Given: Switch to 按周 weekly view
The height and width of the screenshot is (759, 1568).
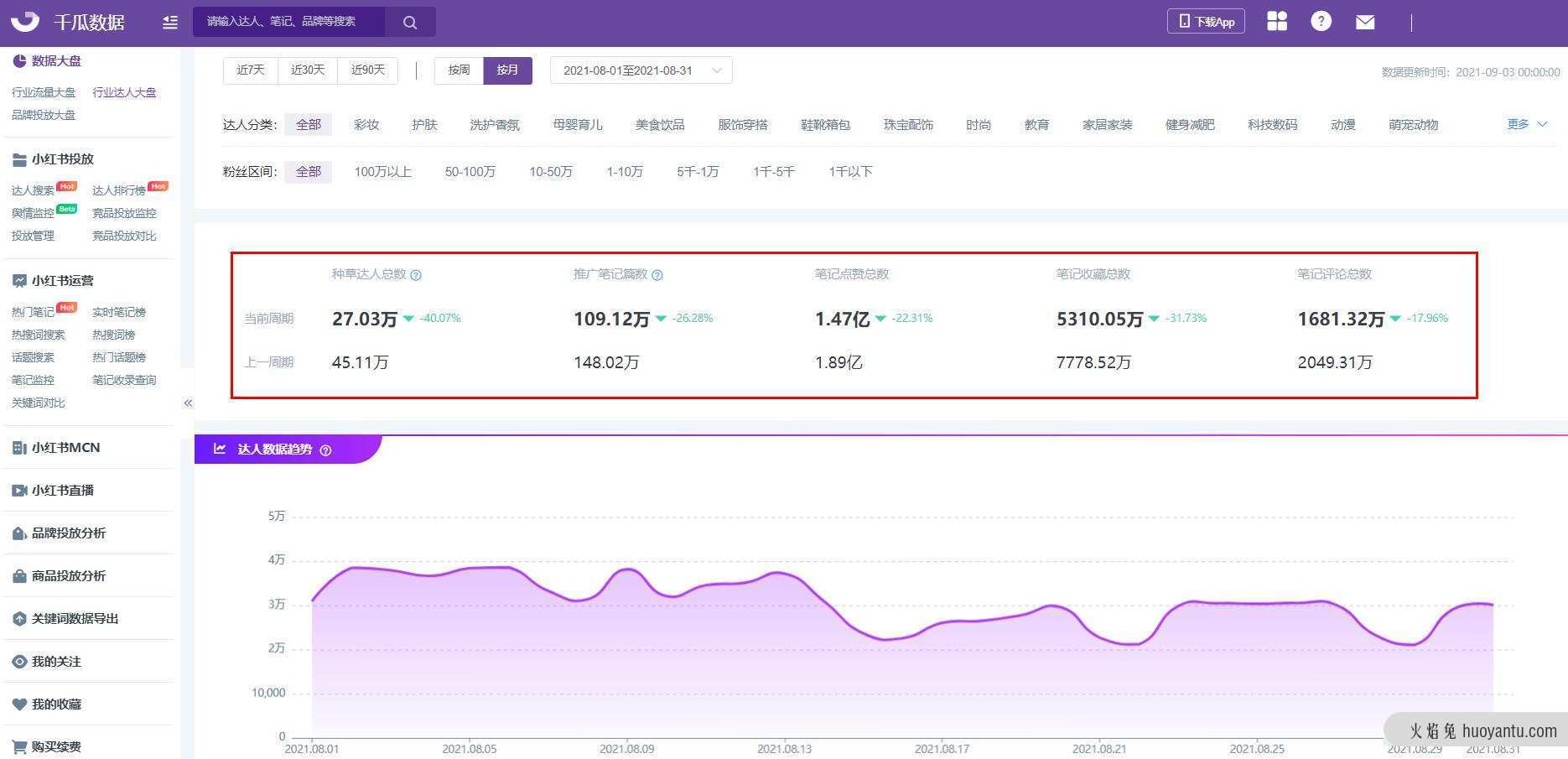Looking at the screenshot, I should 459,70.
